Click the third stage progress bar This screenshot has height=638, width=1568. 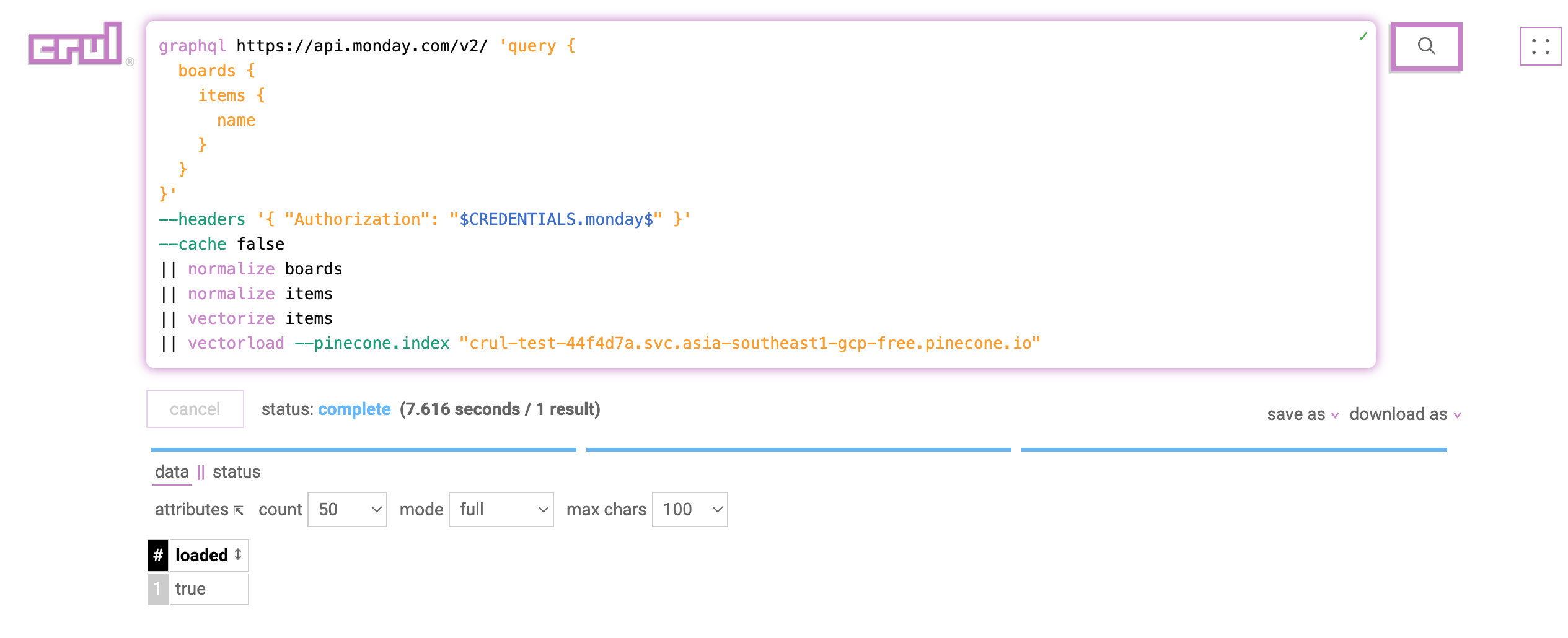tap(1234, 450)
